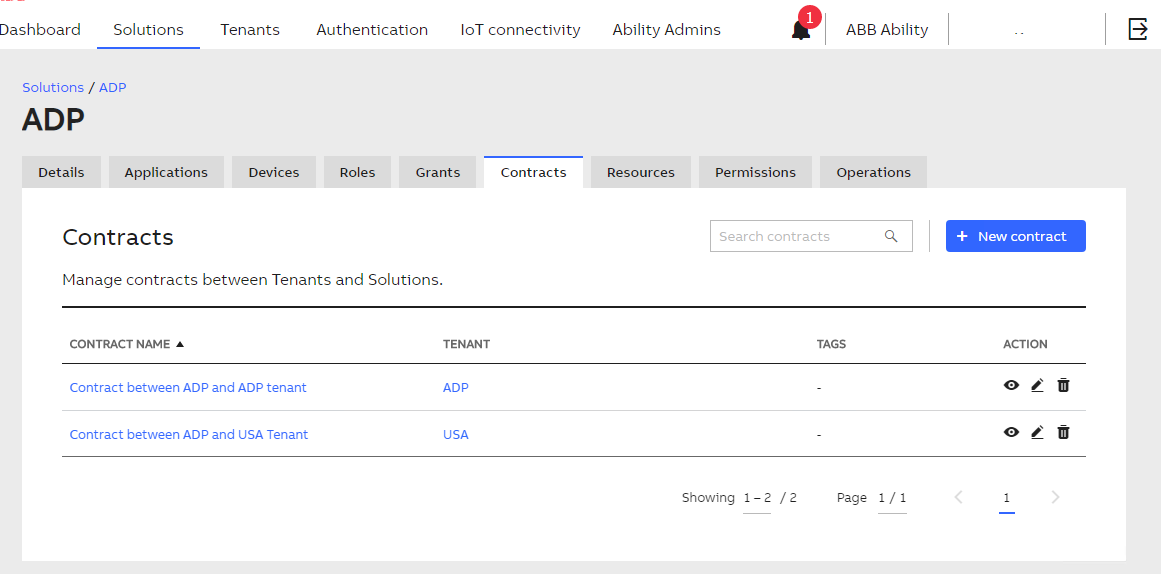1161x574 pixels.
Task: Click the Tags column header
Action: [x=832, y=344]
